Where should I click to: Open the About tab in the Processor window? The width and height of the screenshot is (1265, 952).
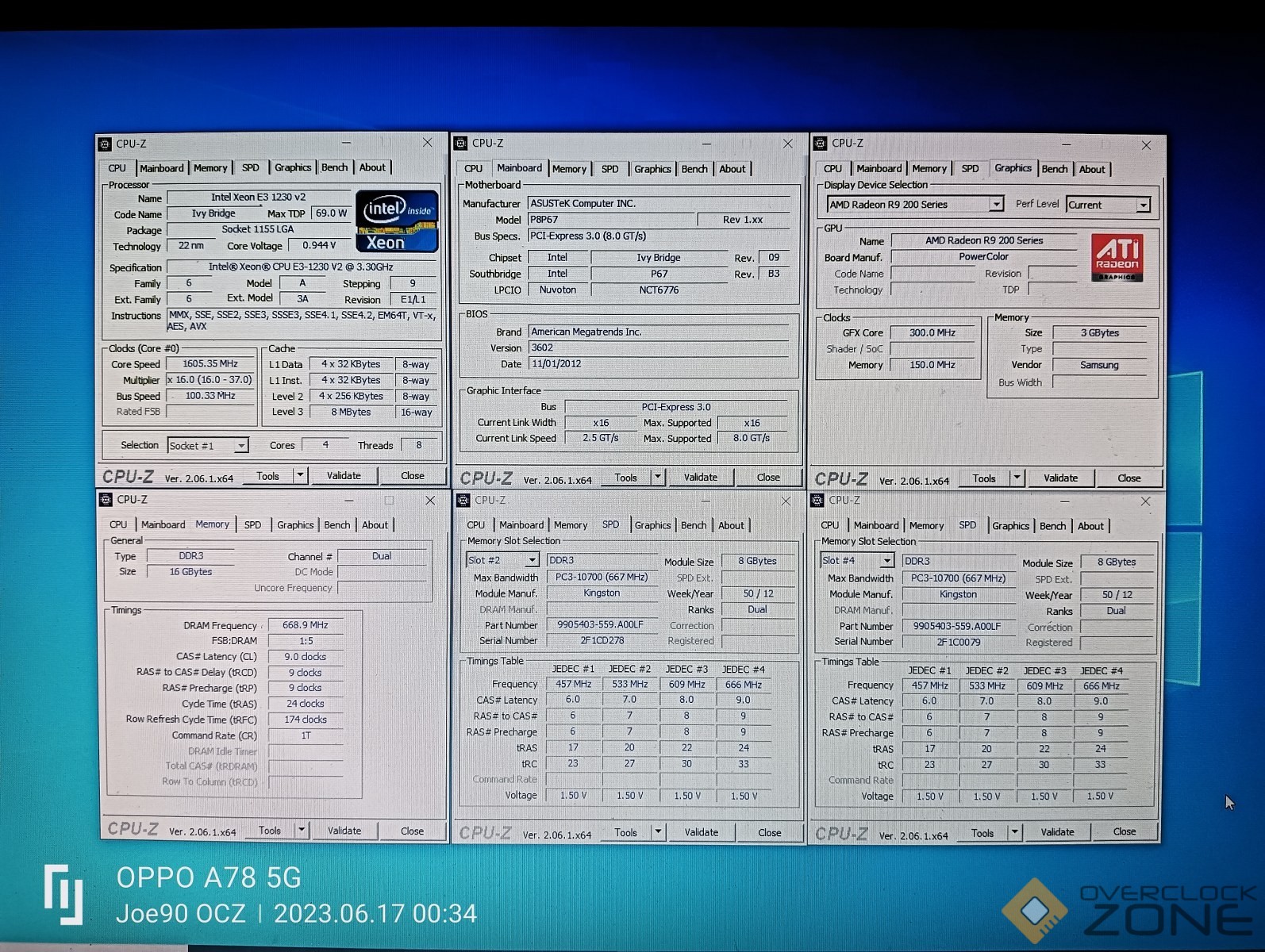pos(372,167)
